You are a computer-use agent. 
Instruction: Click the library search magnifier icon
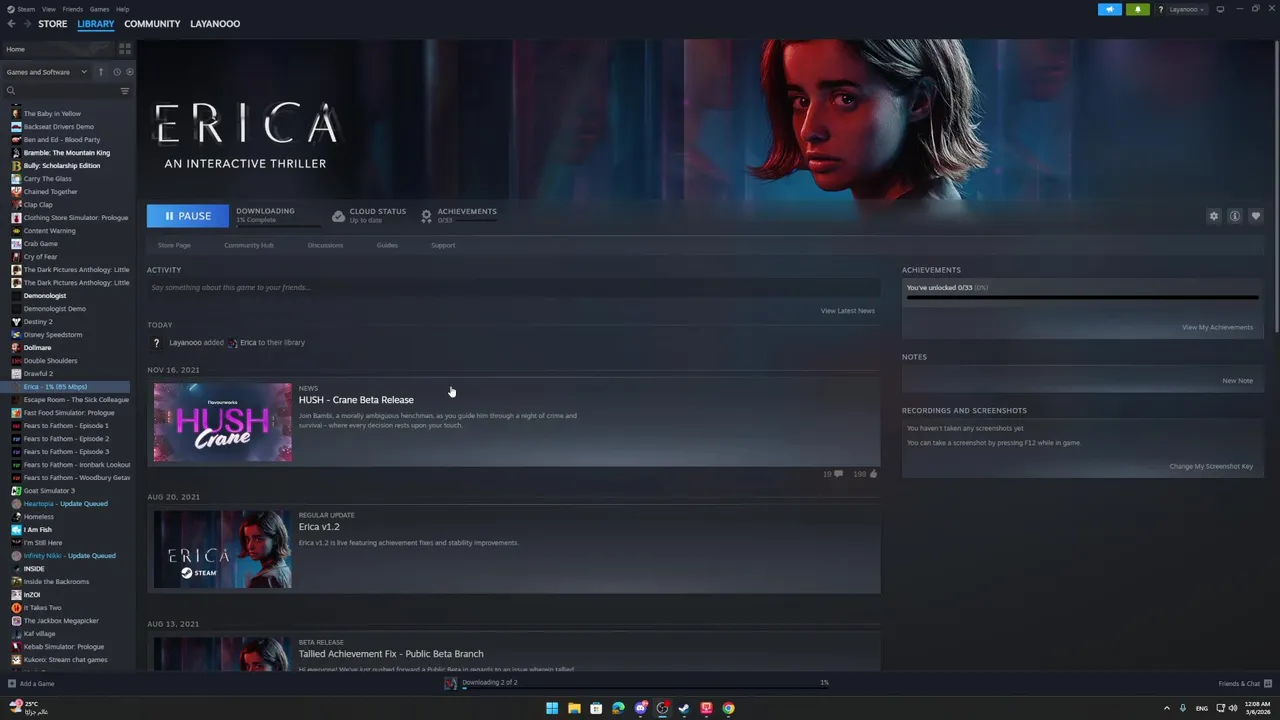pyautogui.click(x=11, y=91)
